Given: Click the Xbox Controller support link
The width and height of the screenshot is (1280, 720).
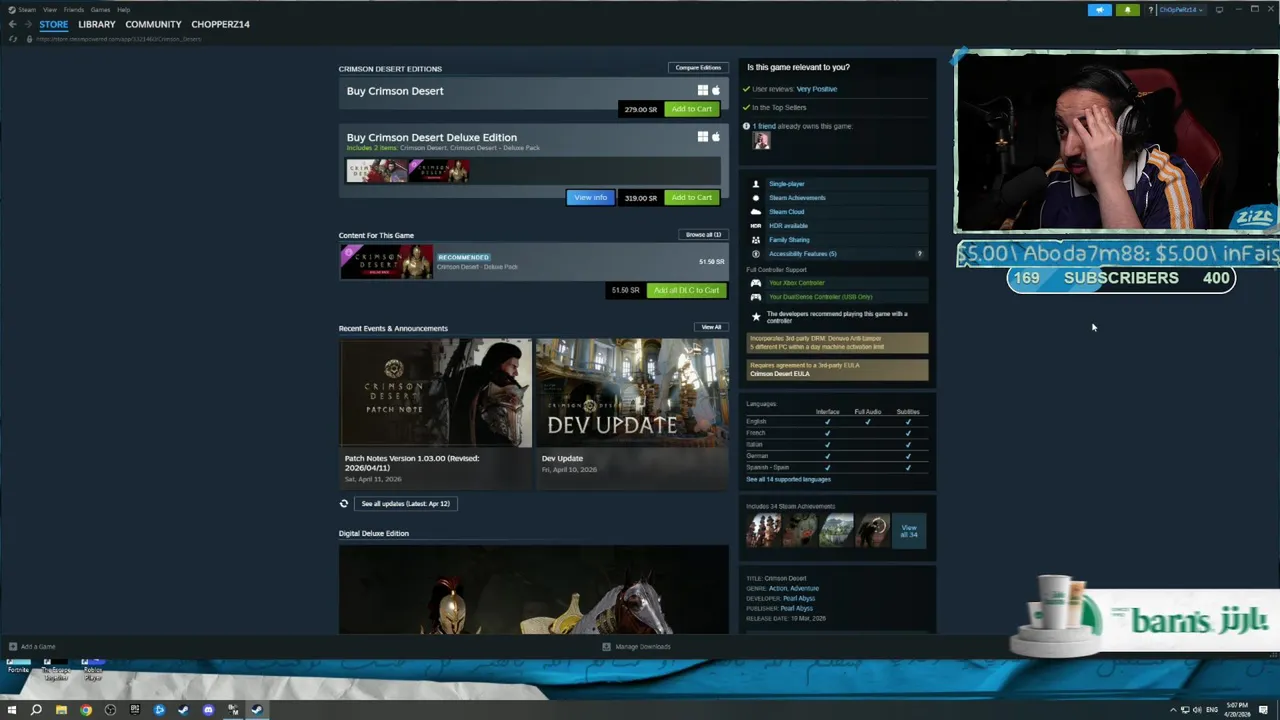Looking at the screenshot, I should [796, 283].
